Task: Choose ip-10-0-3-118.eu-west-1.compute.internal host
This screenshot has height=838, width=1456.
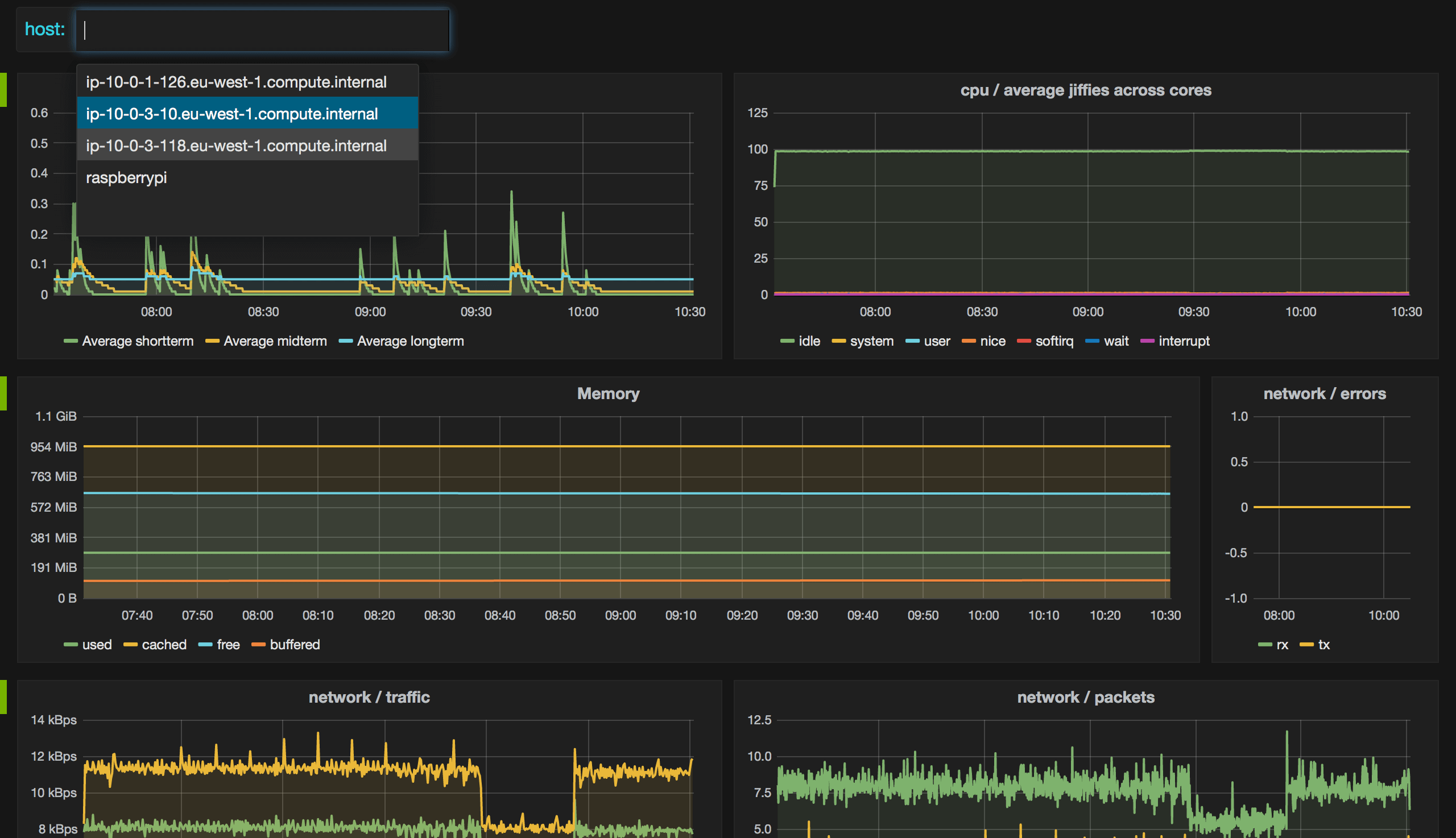Action: (236, 146)
